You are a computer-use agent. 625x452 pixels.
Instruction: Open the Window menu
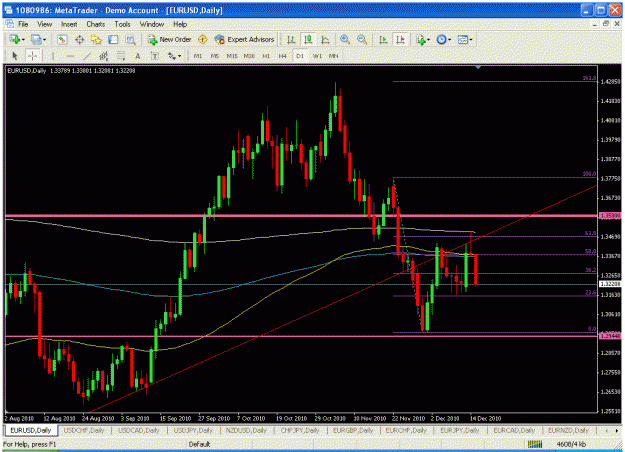151,24
